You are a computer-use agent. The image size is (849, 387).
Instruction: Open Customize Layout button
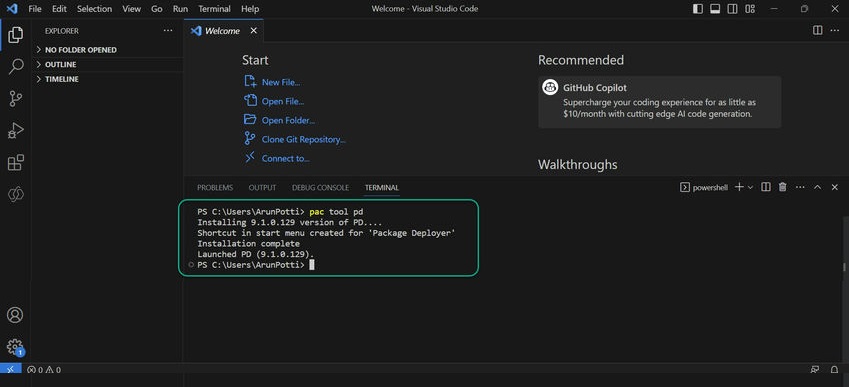pos(750,9)
